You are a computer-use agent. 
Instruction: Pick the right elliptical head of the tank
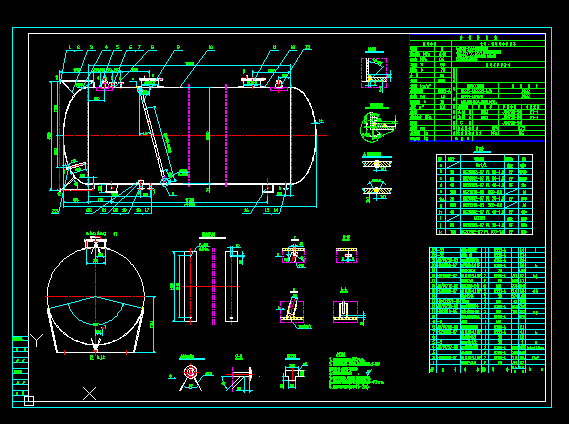point(303,135)
